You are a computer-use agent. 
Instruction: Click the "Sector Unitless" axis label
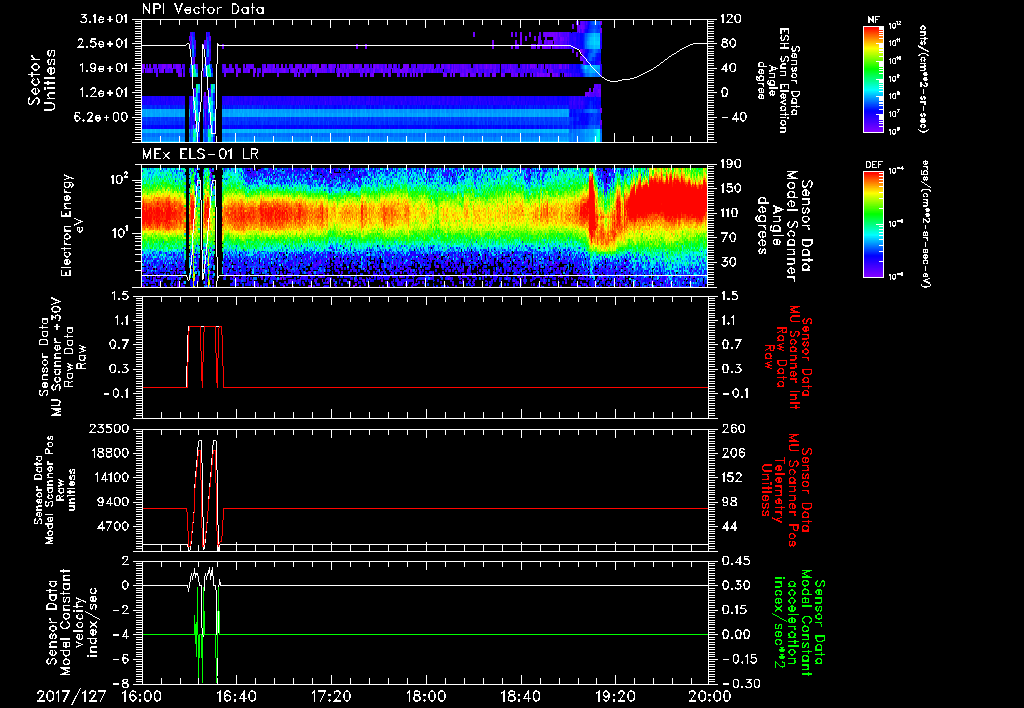(42, 80)
